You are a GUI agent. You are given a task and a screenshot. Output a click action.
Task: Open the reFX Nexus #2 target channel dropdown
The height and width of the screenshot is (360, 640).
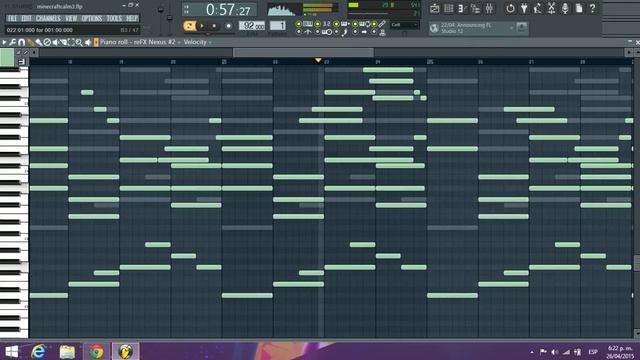tap(157, 42)
